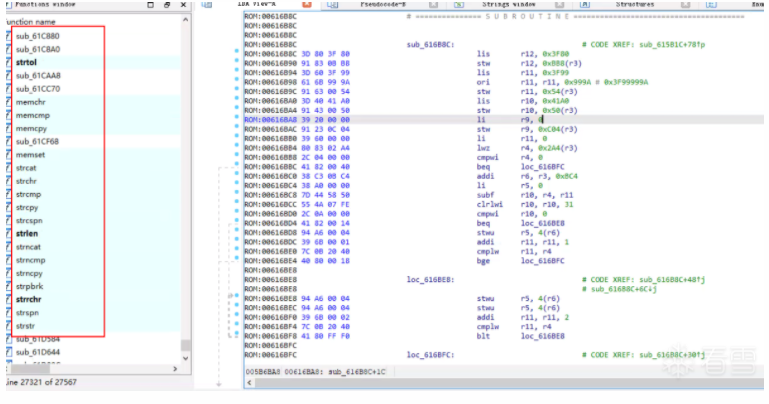Click the functions list horizontal scroll right arrow
Viewport: 769px width, 404px height.
tap(175, 369)
